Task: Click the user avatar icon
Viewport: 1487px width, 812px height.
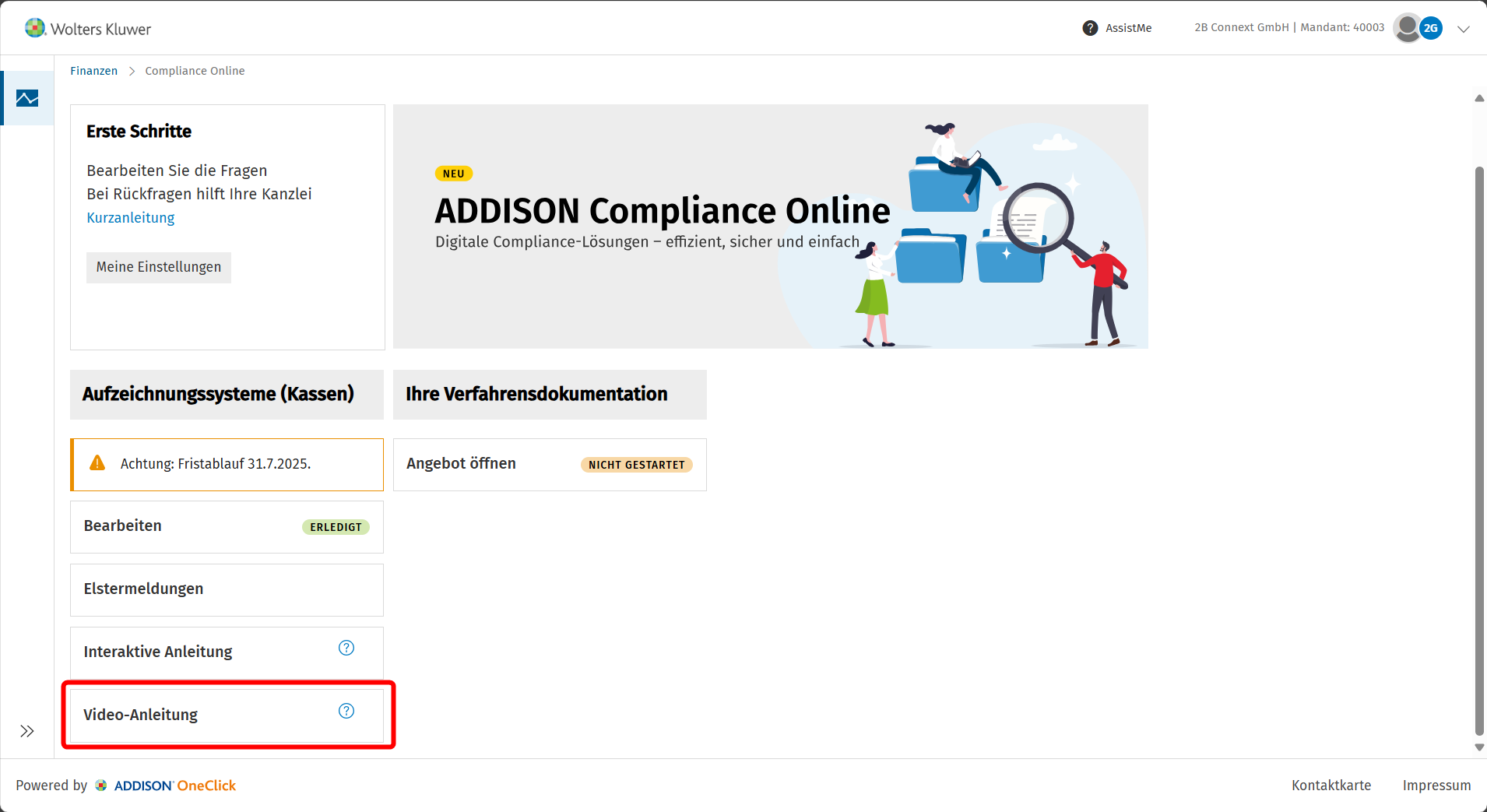Action: pos(1407,28)
